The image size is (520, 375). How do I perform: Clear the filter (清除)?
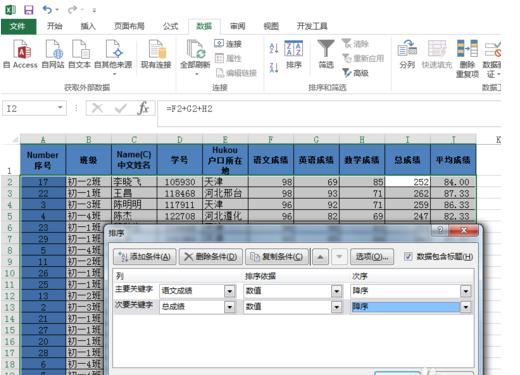tap(355, 44)
